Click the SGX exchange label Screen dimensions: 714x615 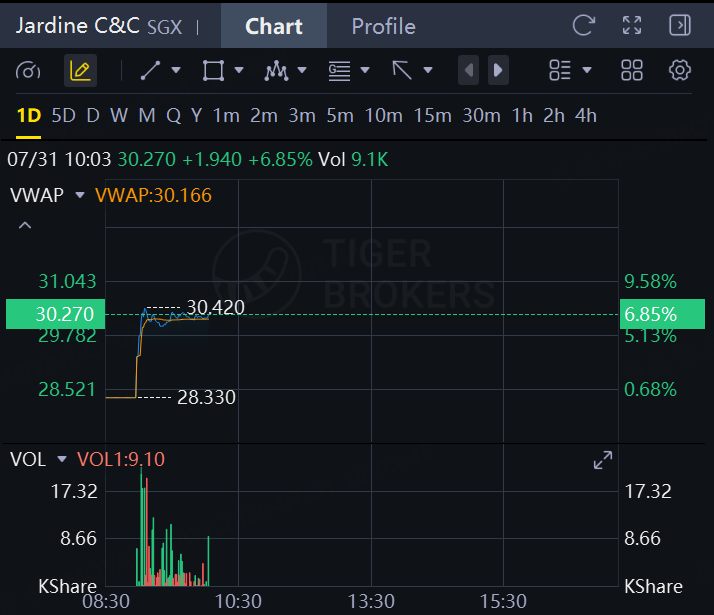point(164,27)
